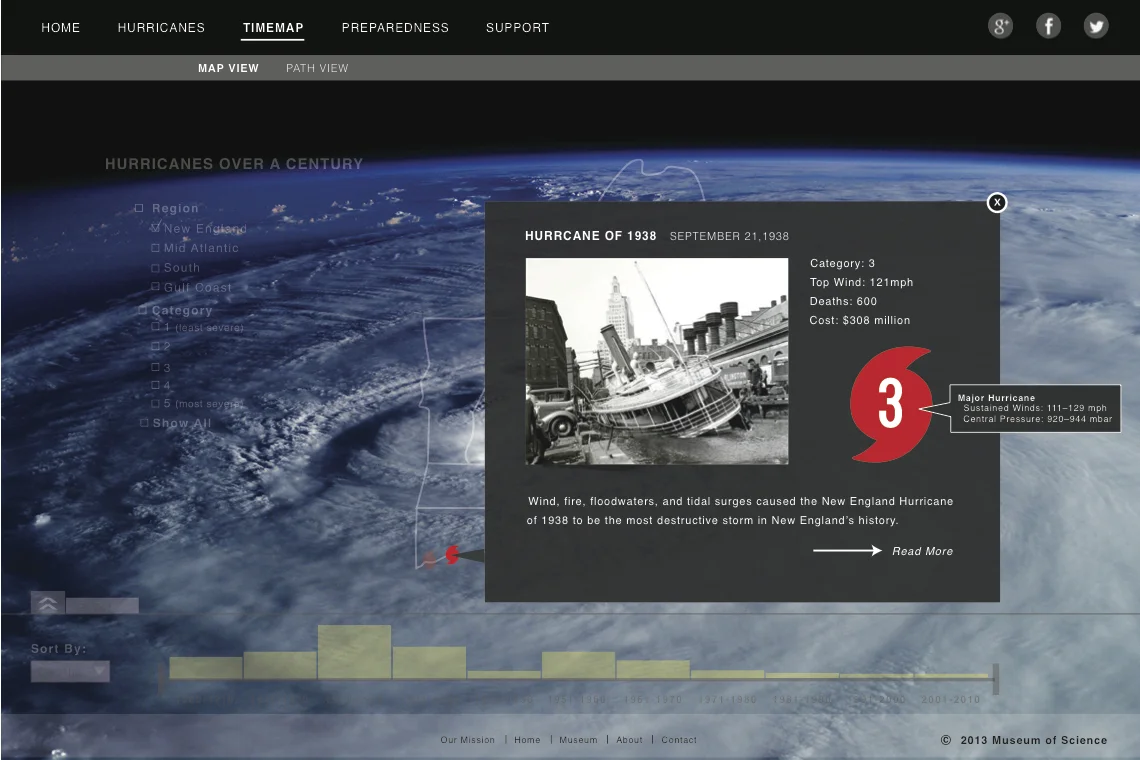Image resolution: width=1140 pixels, height=760 pixels.
Task: Switch to the PATH VIEW tab
Action: [317, 68]
